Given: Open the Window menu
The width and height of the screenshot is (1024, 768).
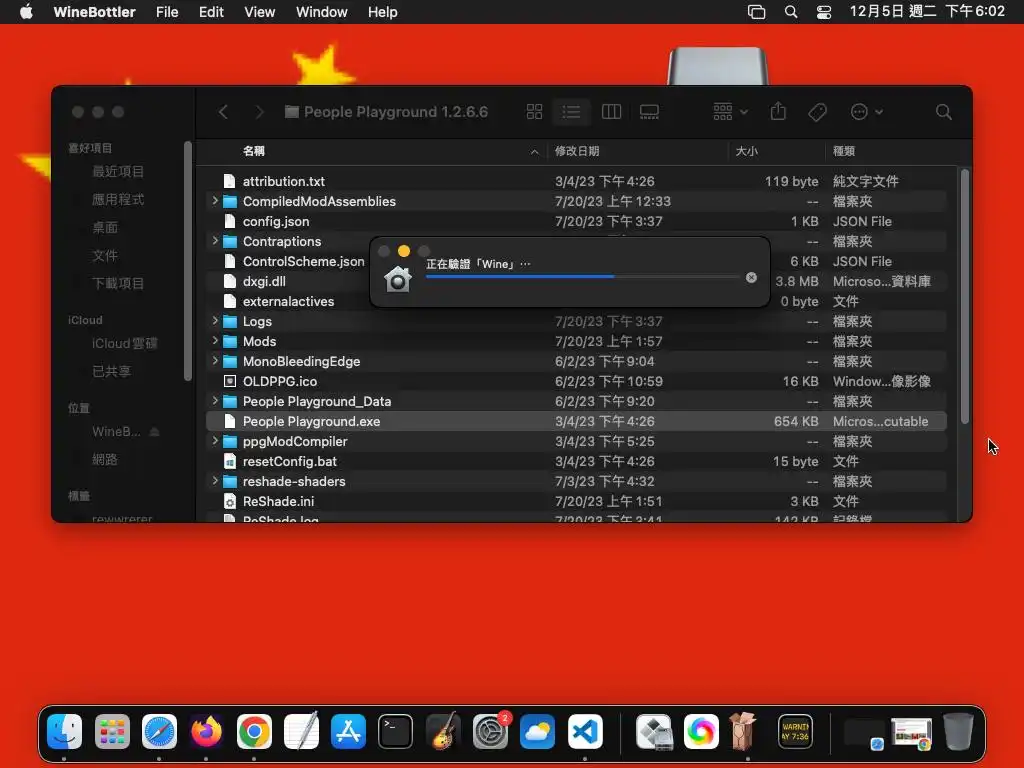Looking at the screenshot, I should (x=321, y=12).
